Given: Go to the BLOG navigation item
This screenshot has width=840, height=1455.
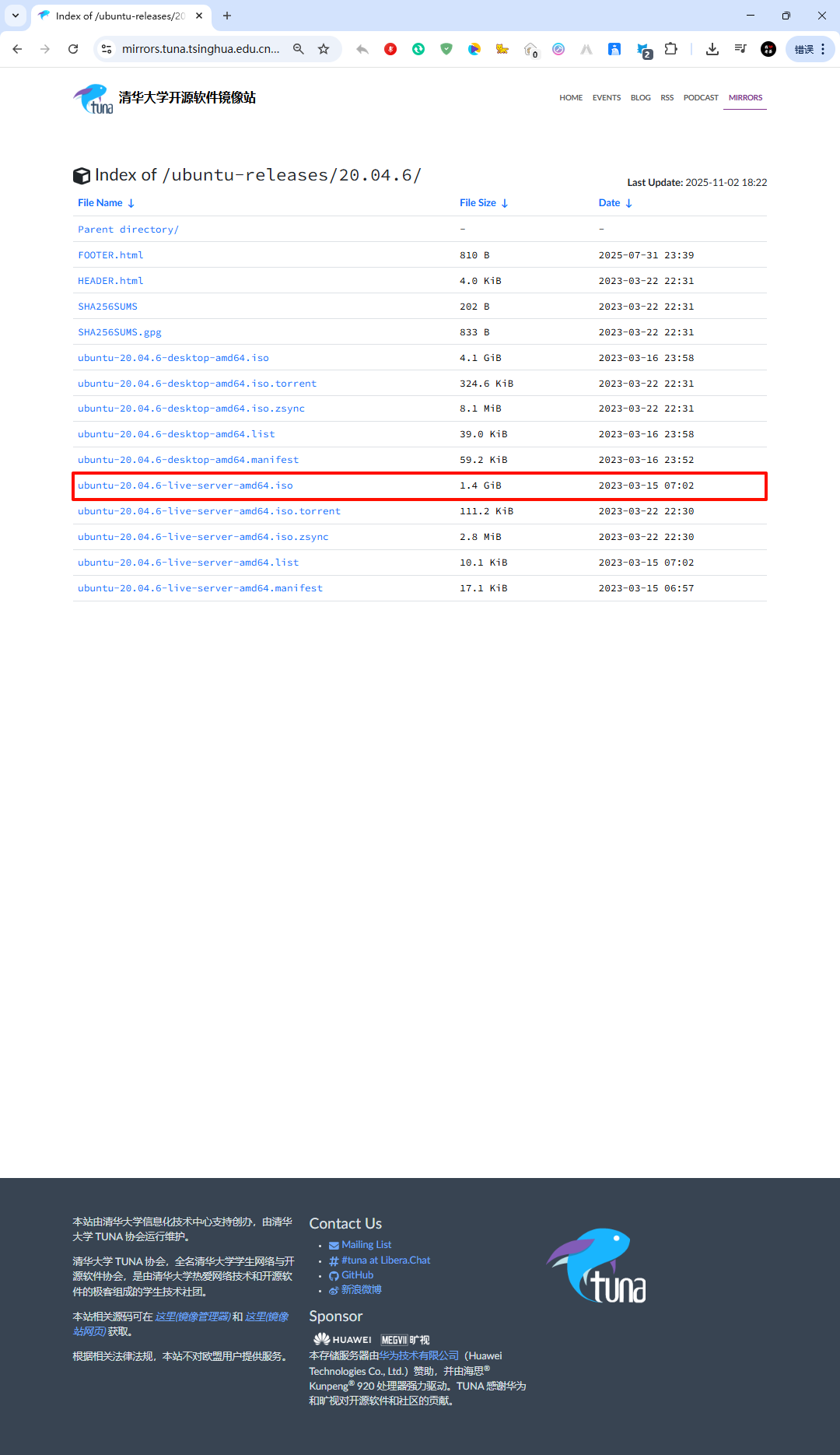Looking at the screenshot, I should tap(640, 98).
